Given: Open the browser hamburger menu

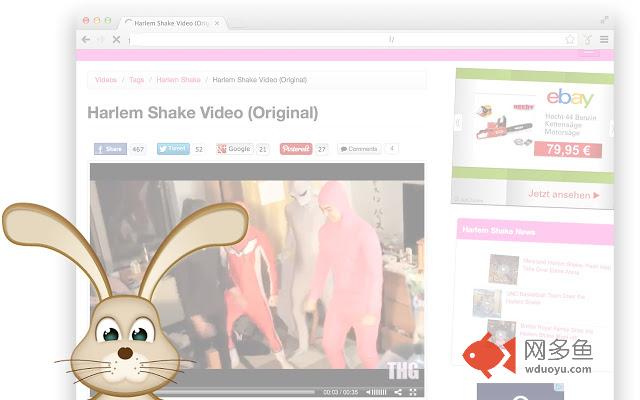Looking at the screenshot, I should click(x=604, y=40).
